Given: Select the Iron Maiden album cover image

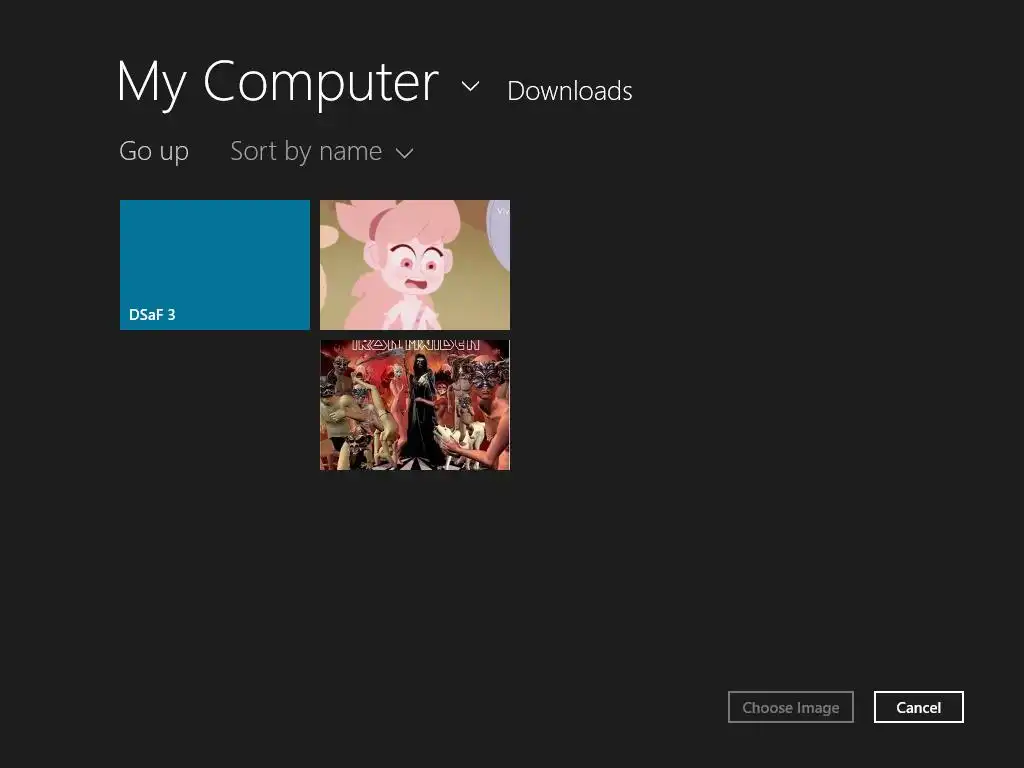Looking at the screenshot, I should (x=415, y=405).
